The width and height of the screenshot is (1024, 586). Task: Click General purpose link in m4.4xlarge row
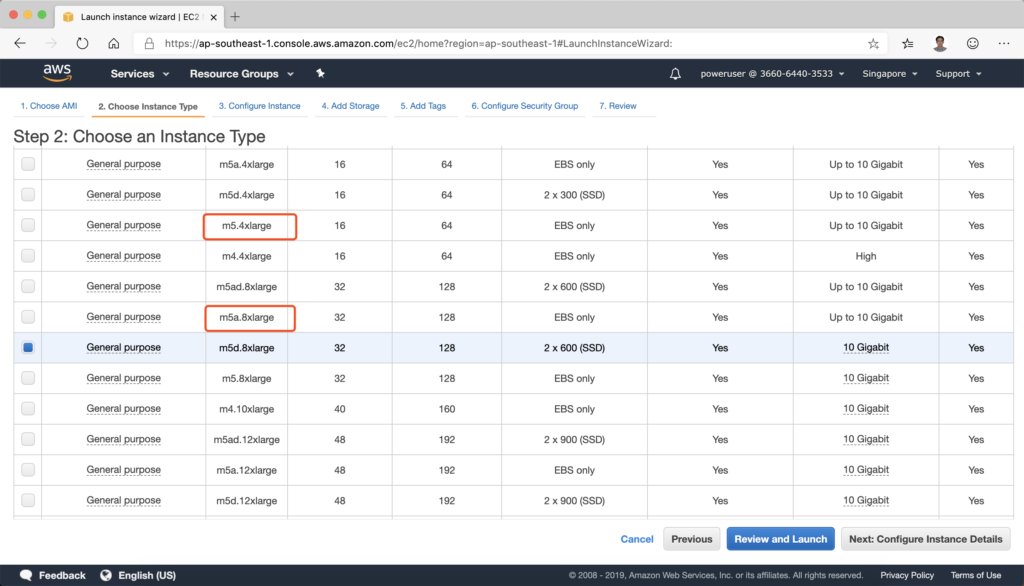point(123,256)
